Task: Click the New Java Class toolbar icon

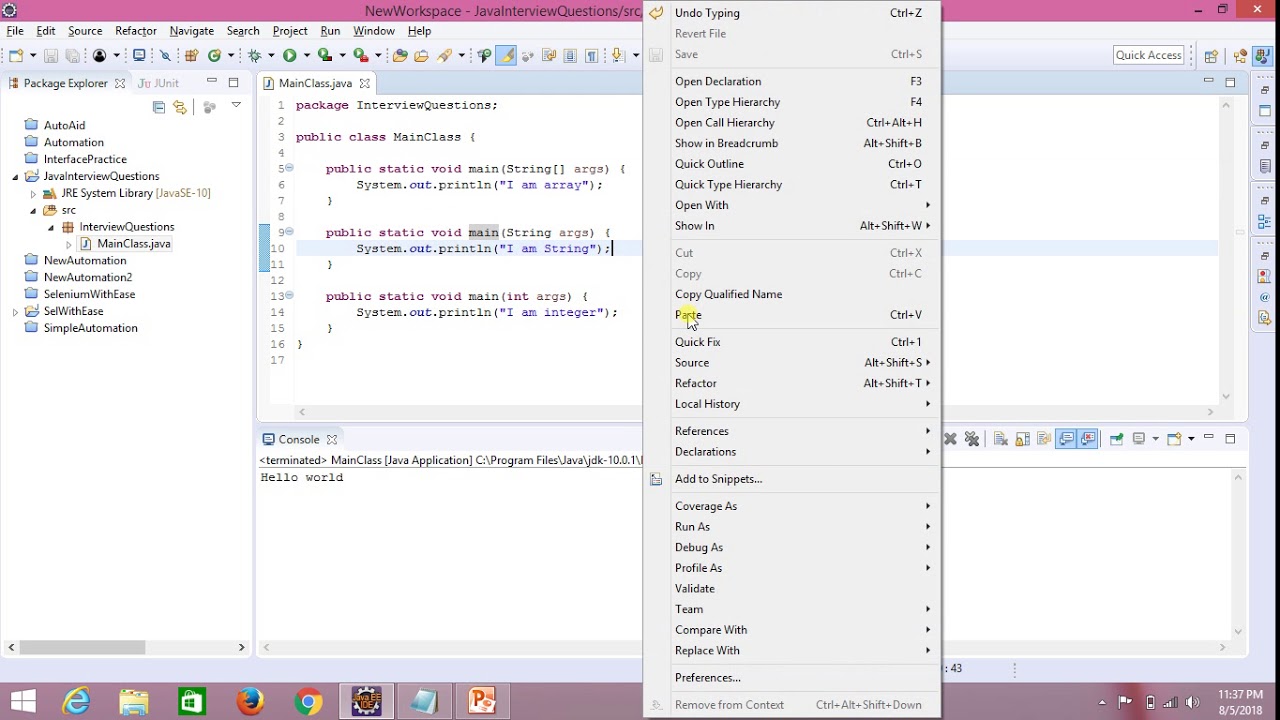Action: [214, 55]
